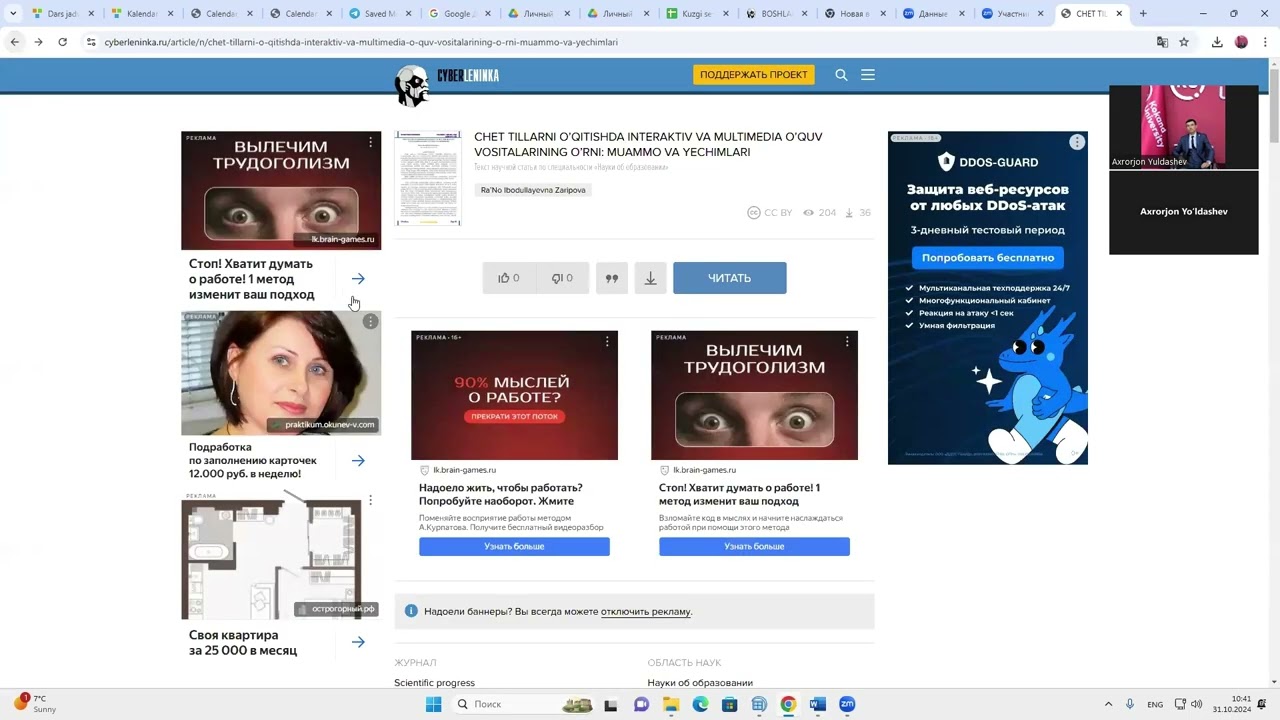The height and width of the screenshot is (720, 1280).
Task: Open options dots on '90% мыслей' ad
Action: pyautogui.click(x=607, y=341)
